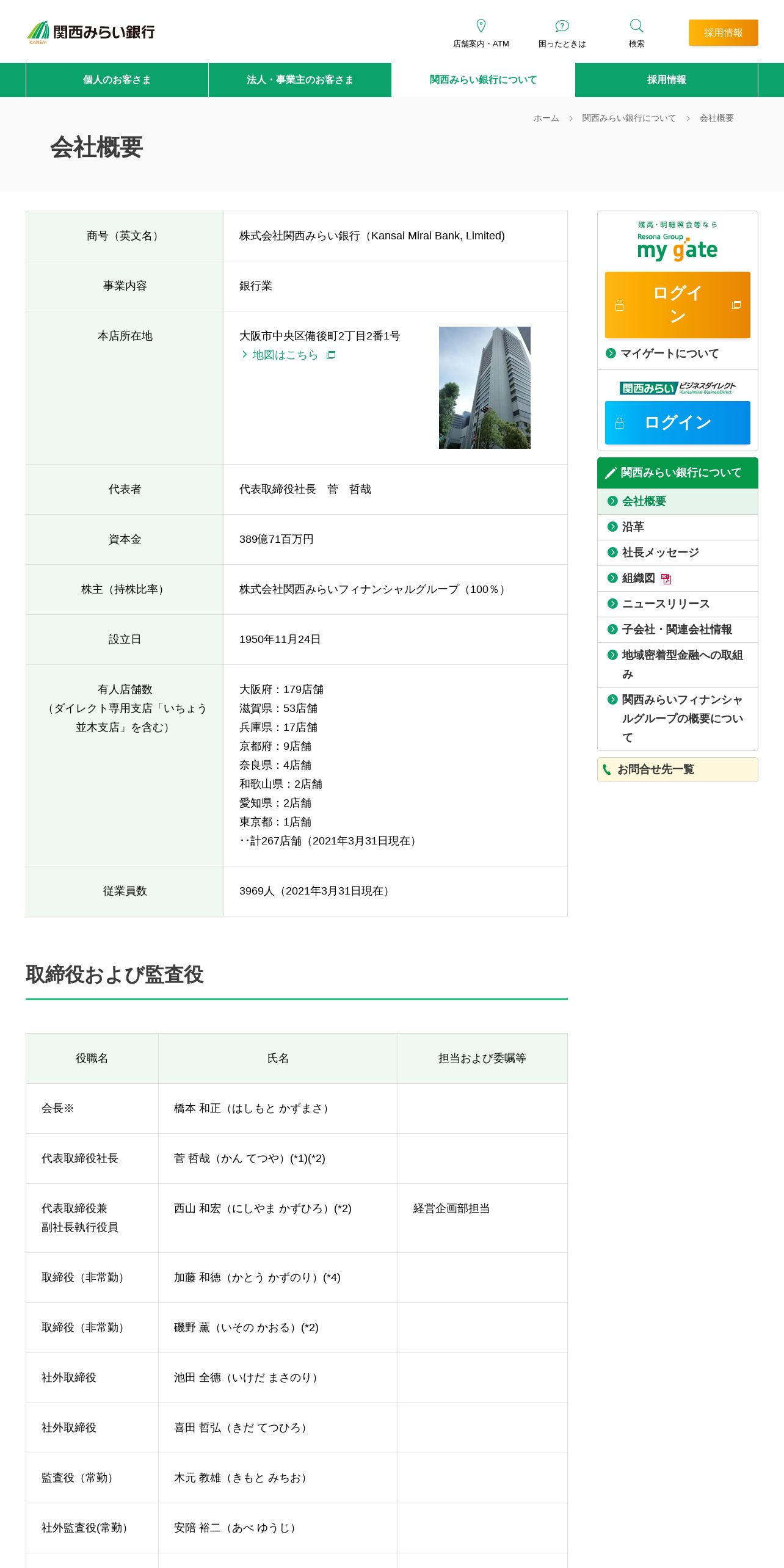The width and height of the screenshot is (784, 1568).
Task: Open 沿革 in the sidebar
Action: [678, 527]
